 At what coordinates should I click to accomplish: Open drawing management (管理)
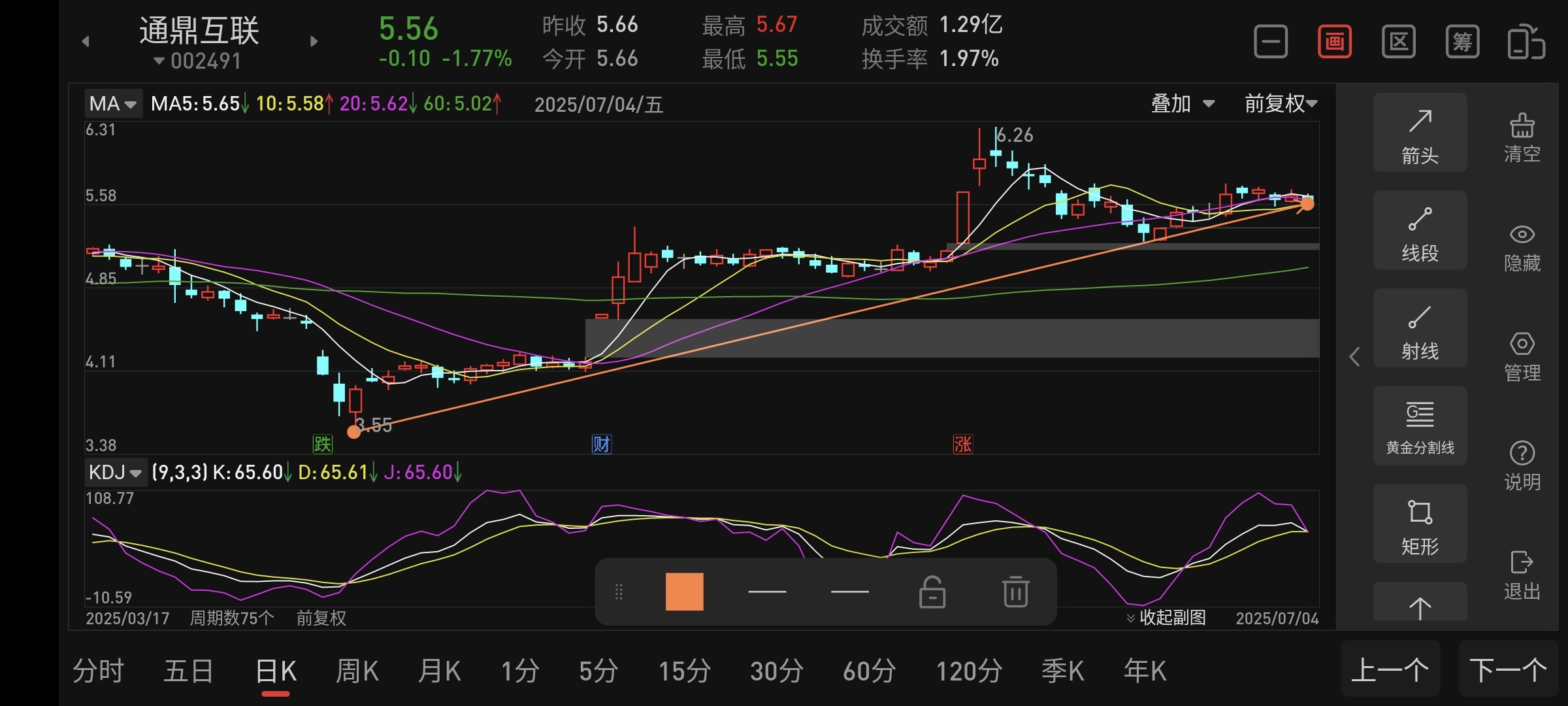1522,356
